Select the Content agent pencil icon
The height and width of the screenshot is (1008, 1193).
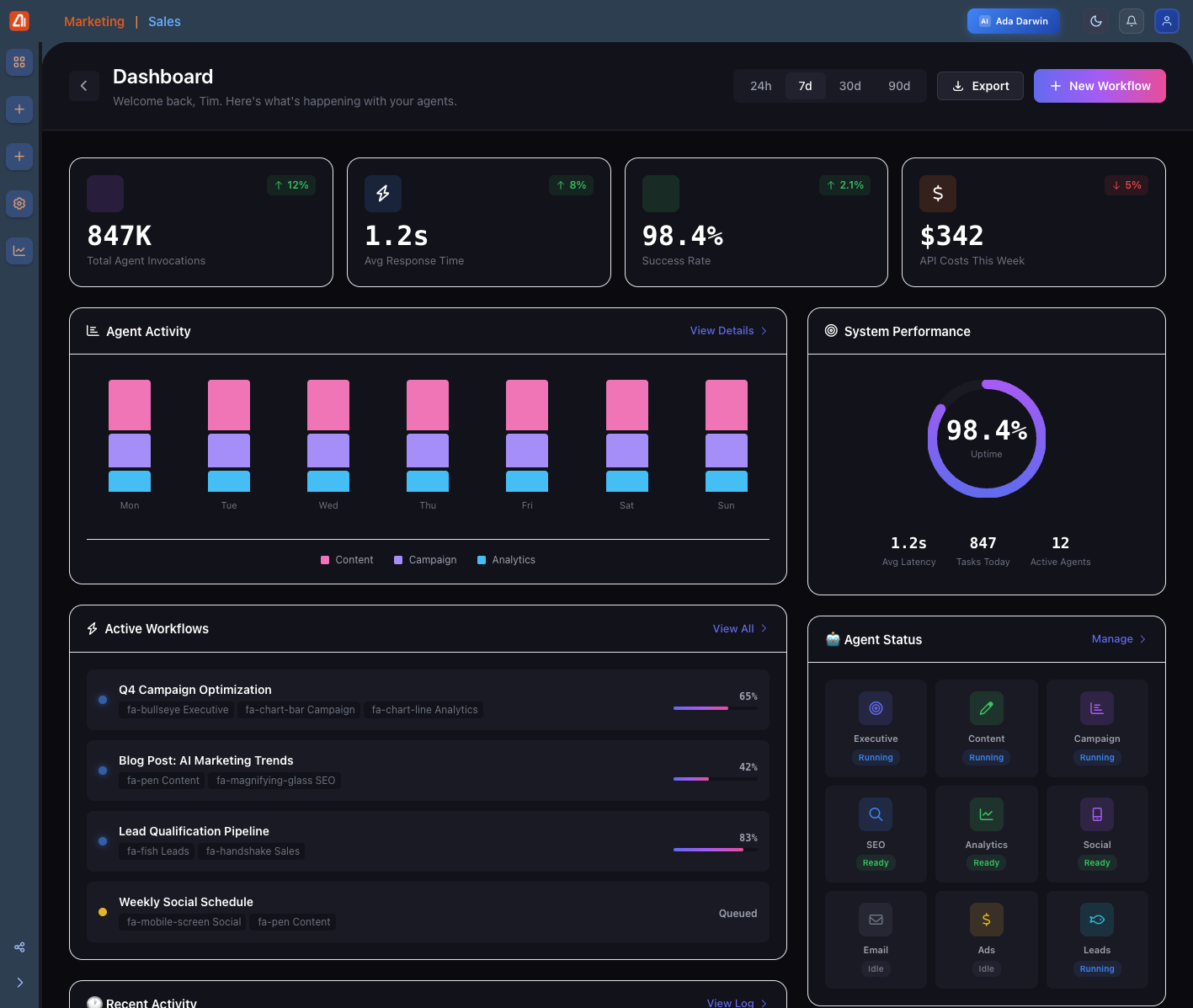[987, 708]
